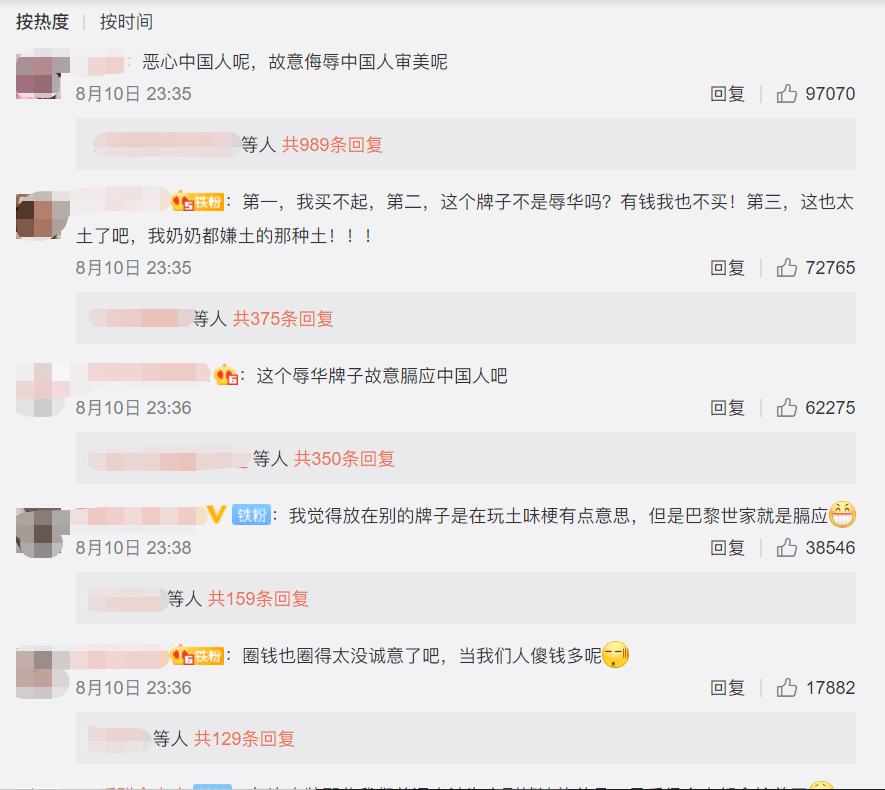885x790 pixels.
Task: Open 共159条回复 reply thread
Action: (259, 598)
